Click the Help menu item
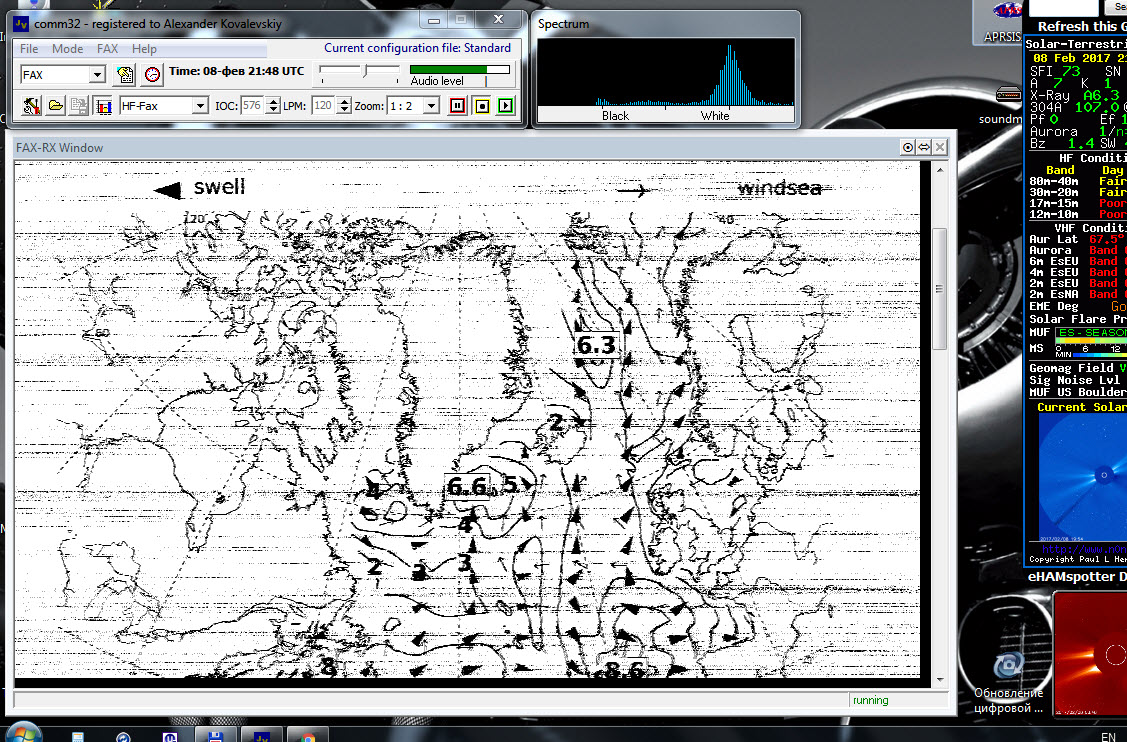Viewport: 1127px width, 742px height. click(144, 48)
